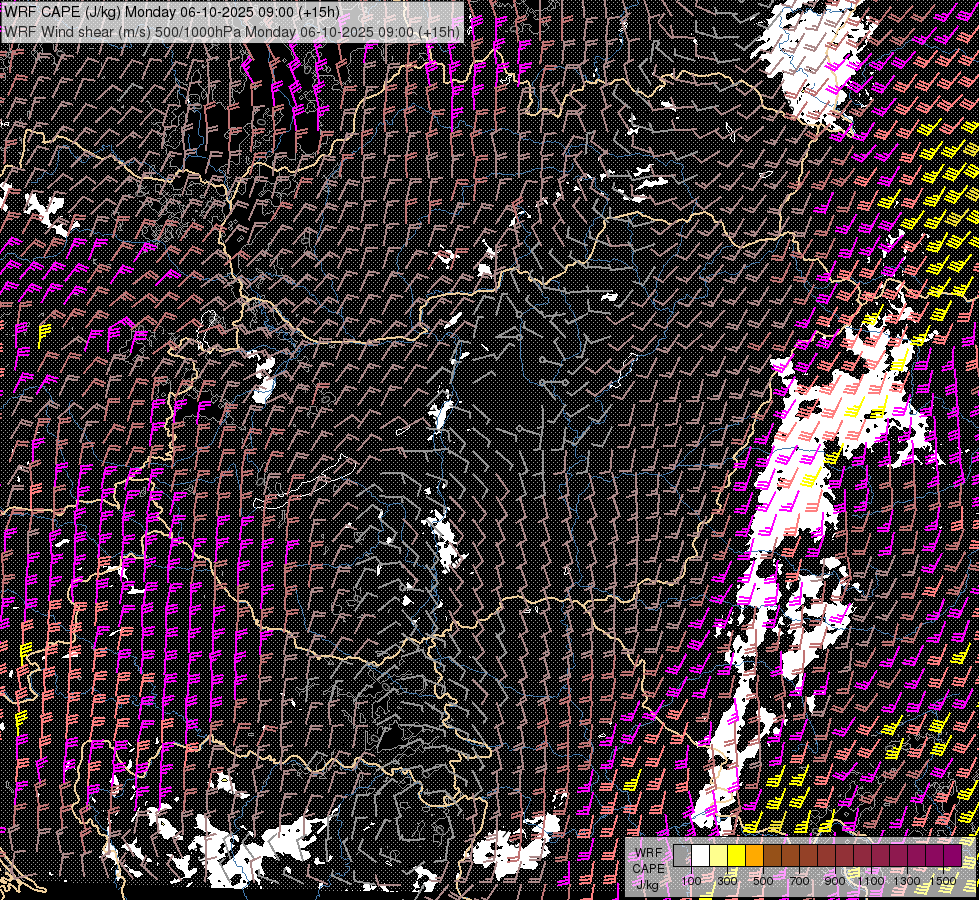Click the WRF CAPE (J/kg) title line

tap(171, 12)
